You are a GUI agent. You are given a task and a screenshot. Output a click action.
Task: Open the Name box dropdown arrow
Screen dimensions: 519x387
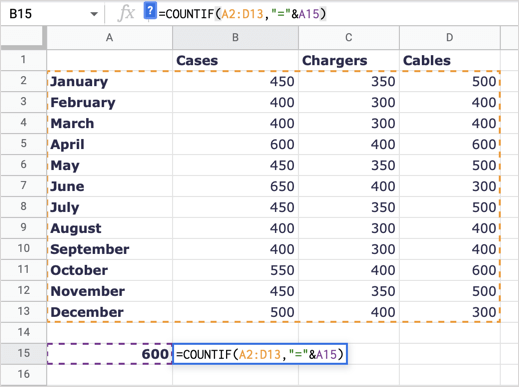(94, 14)
